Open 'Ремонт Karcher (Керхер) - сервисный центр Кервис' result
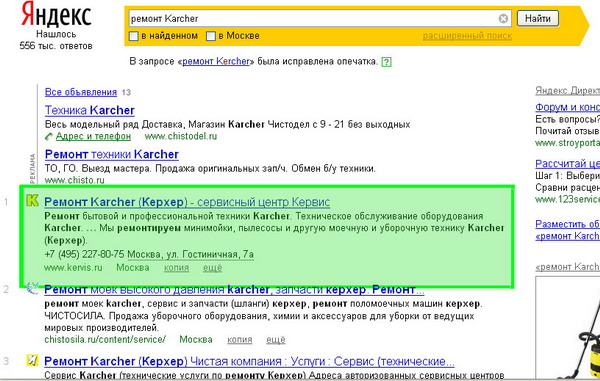Image resolution: width=600 pixels, height=381 pixels. tap(187, 202)
